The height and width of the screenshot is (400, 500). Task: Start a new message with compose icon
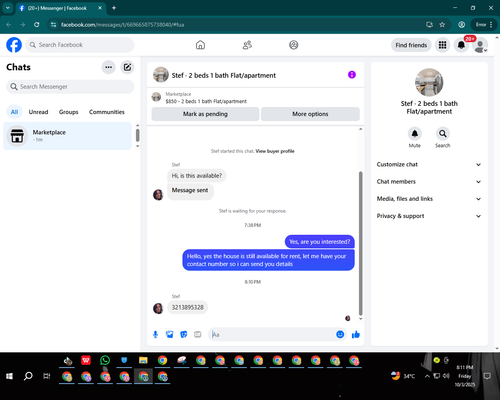127,67
